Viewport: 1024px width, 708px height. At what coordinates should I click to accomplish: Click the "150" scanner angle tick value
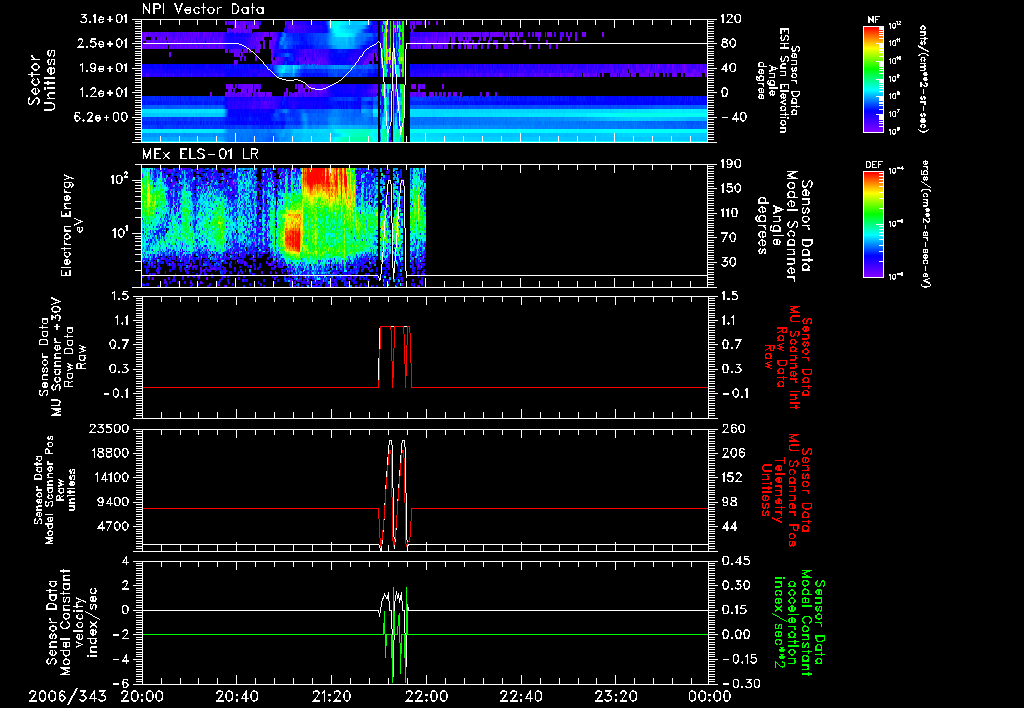click(731, 188)
